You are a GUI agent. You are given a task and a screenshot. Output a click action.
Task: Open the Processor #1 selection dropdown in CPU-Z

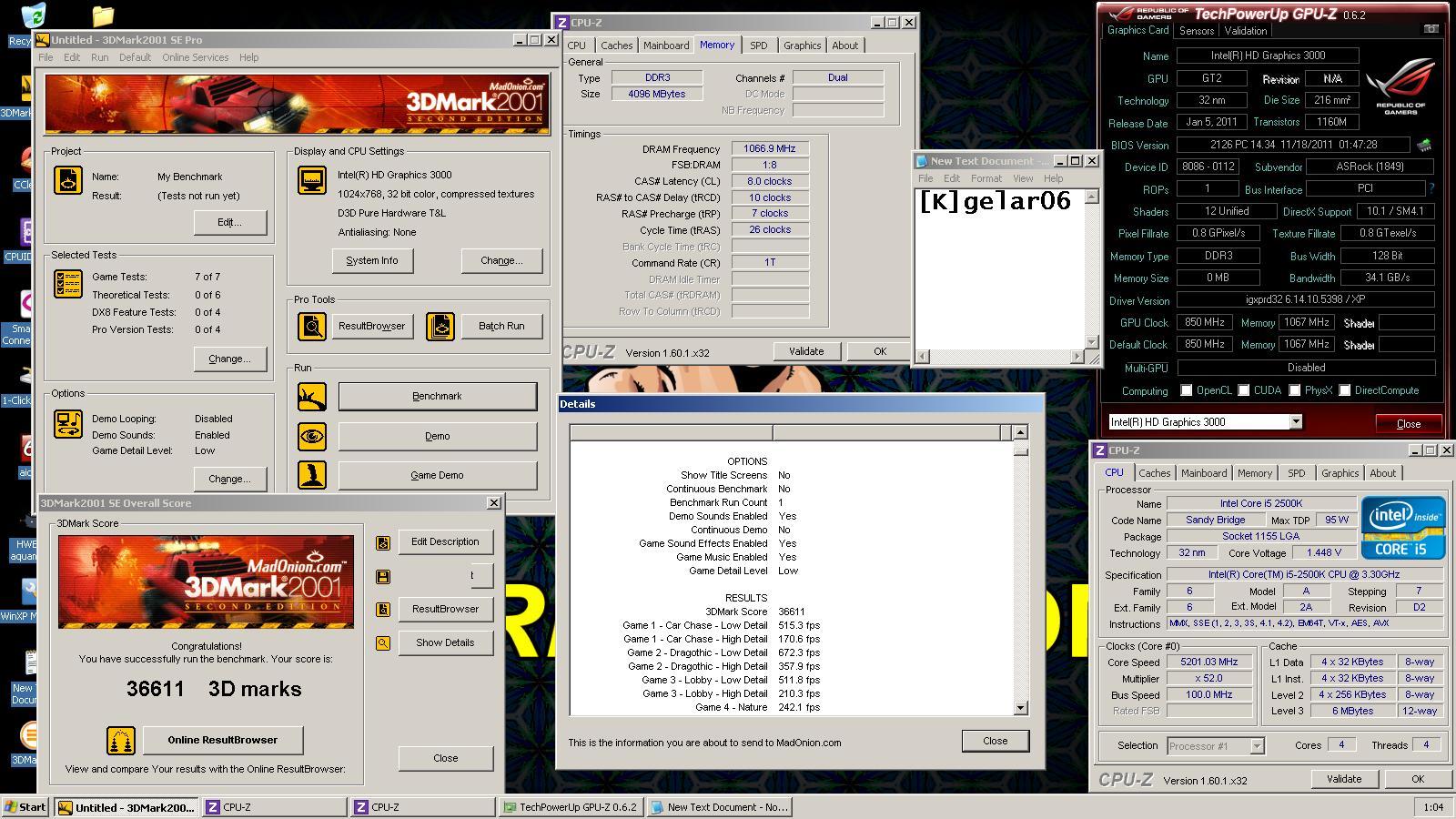(1257, 746)
